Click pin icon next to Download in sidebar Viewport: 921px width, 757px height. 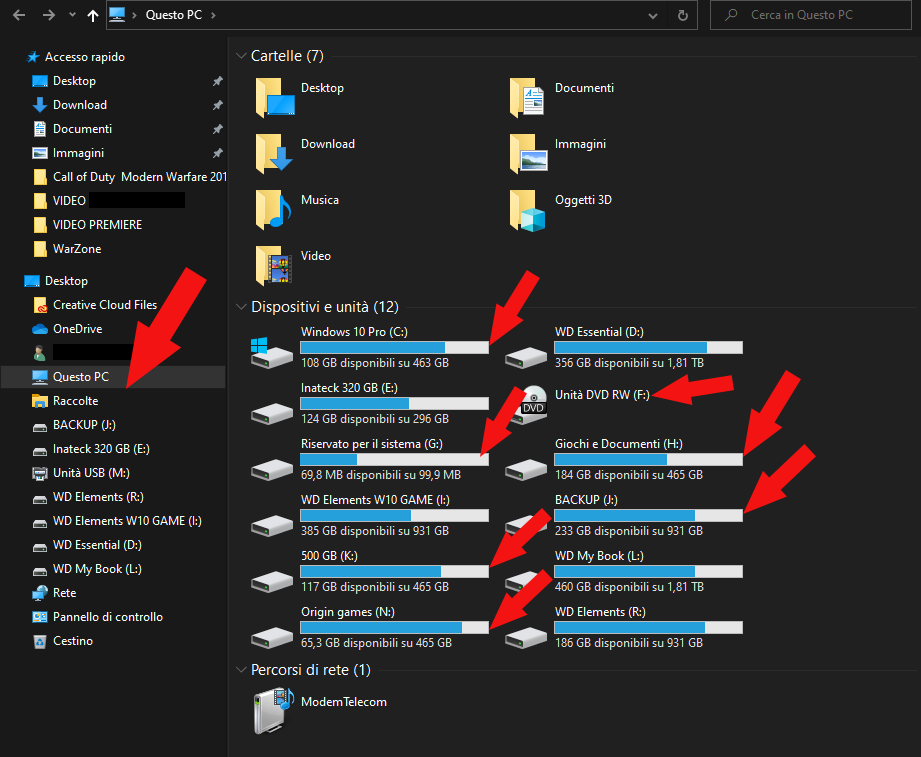click(x=217, y=105)
